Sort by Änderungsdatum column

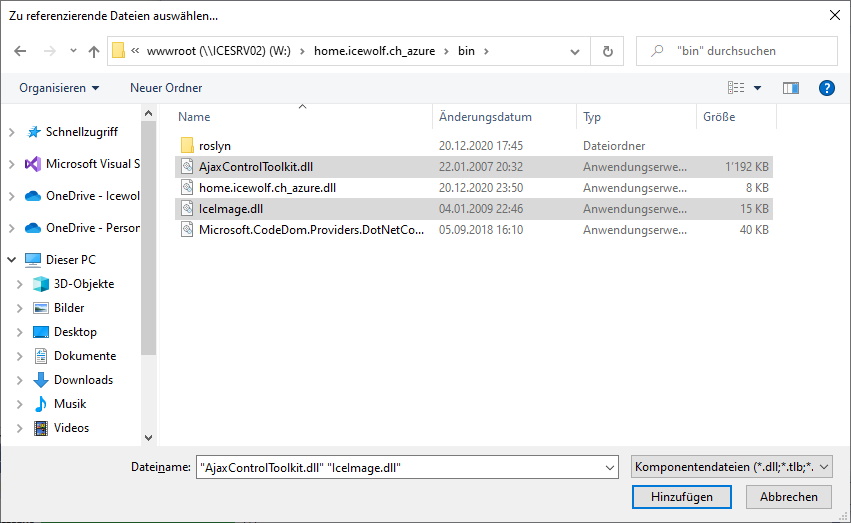pos(485,117)
